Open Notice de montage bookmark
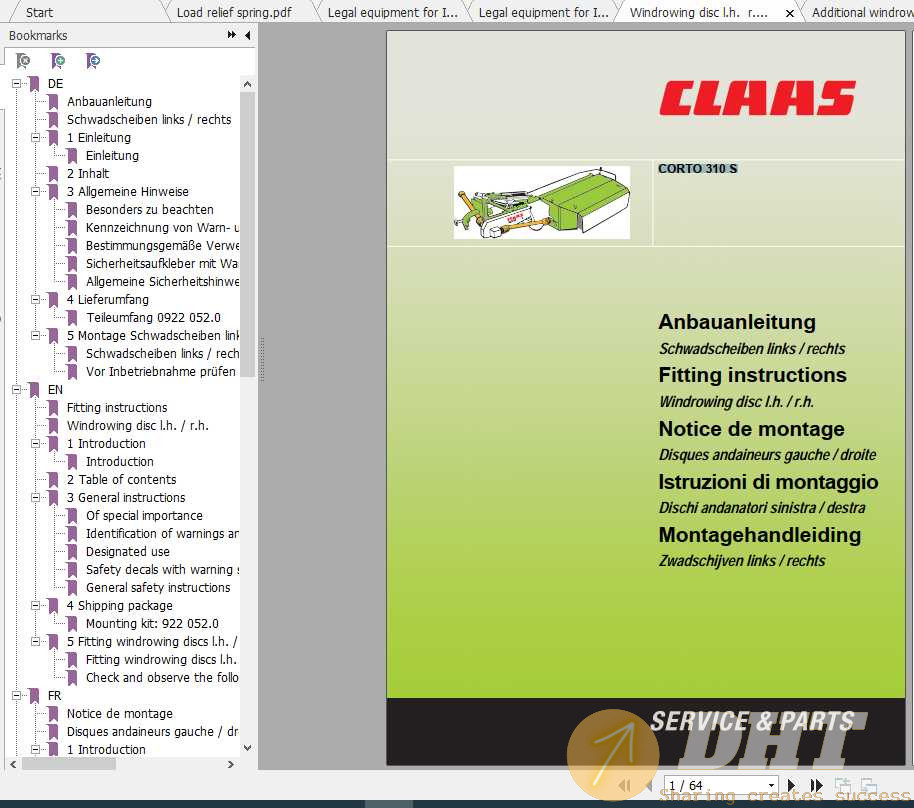Screen dimensions: 914x808 [x=119, y=714]
